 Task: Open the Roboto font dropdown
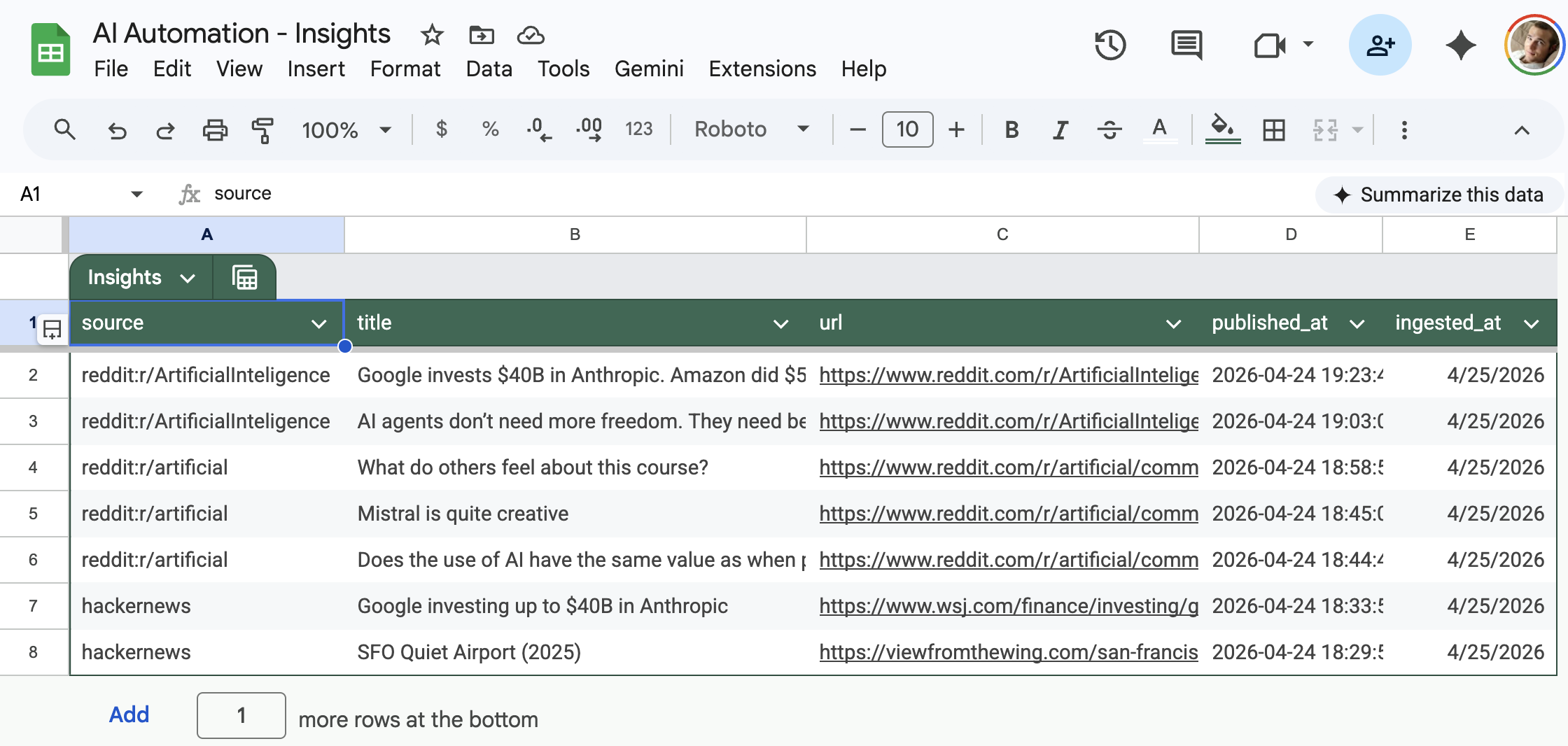coord(752,129)
